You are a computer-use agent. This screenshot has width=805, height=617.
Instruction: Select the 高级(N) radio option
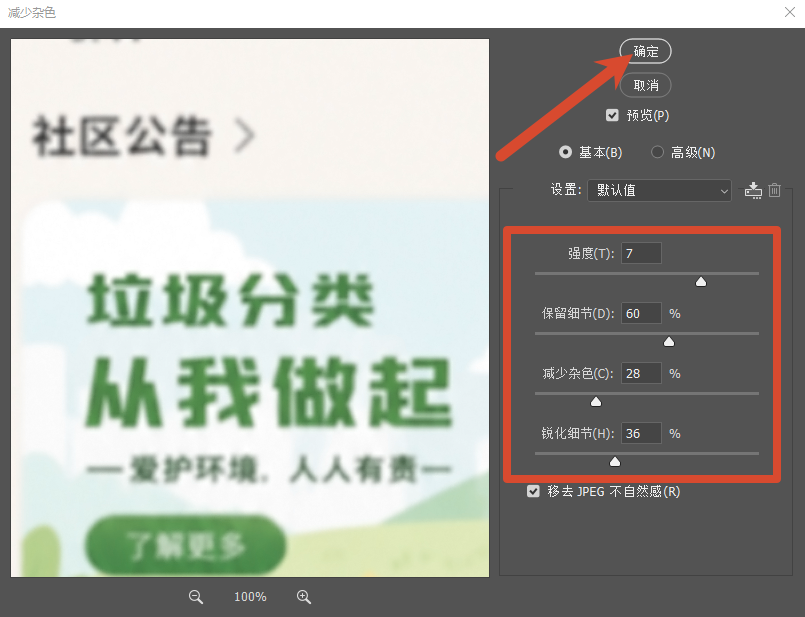(x=657, y=152)
